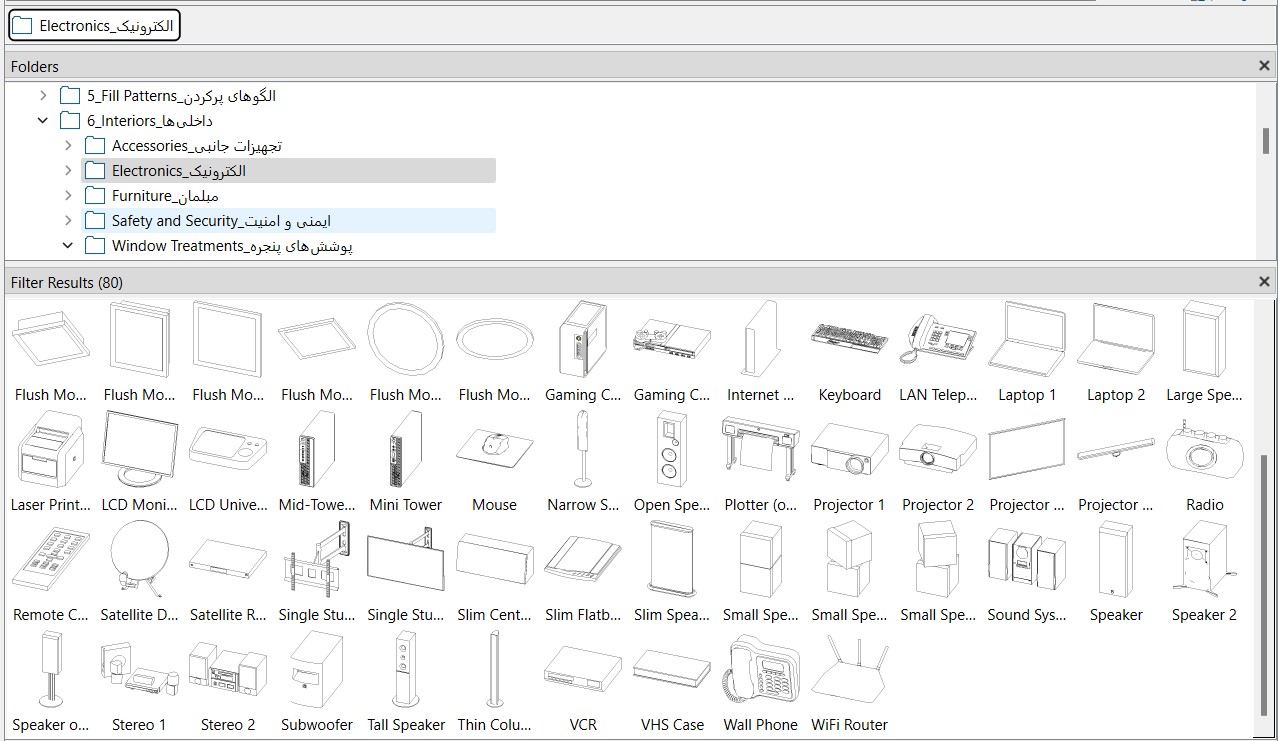
Task: Close the Filter Results panel
Action: [1264, 282]
